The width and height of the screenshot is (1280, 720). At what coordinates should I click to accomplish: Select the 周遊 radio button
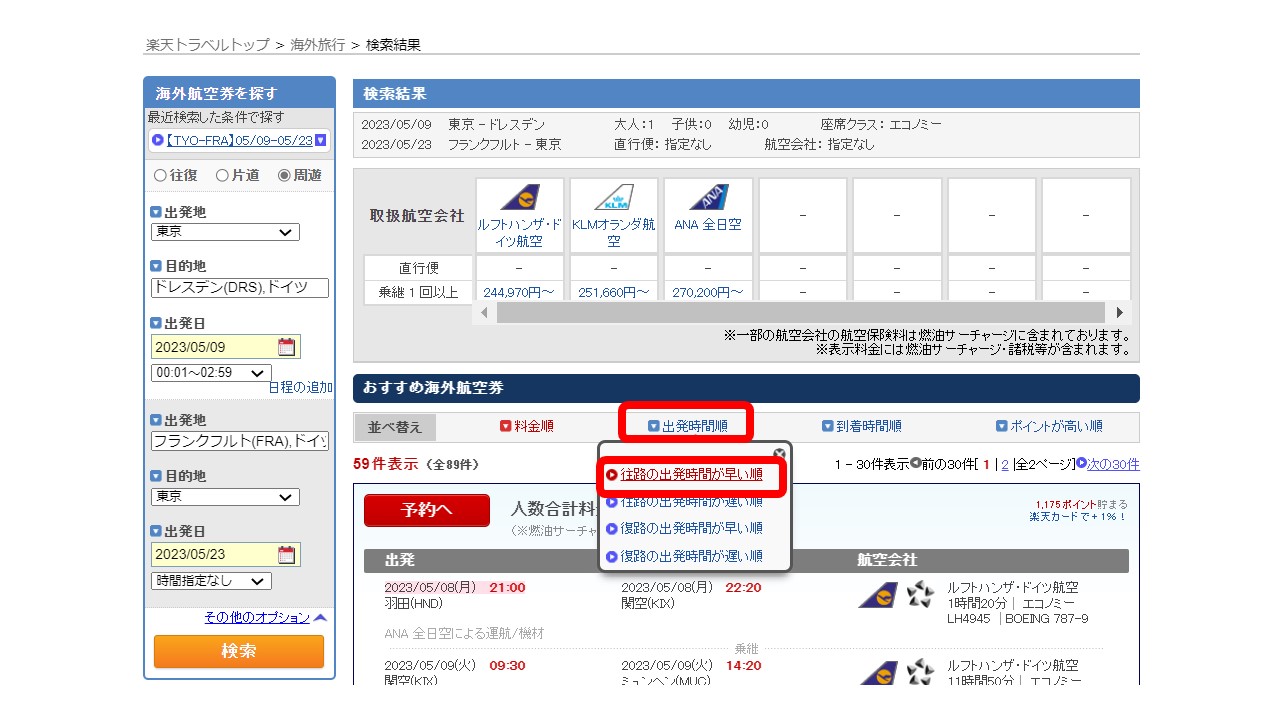(x=284, y=175)
